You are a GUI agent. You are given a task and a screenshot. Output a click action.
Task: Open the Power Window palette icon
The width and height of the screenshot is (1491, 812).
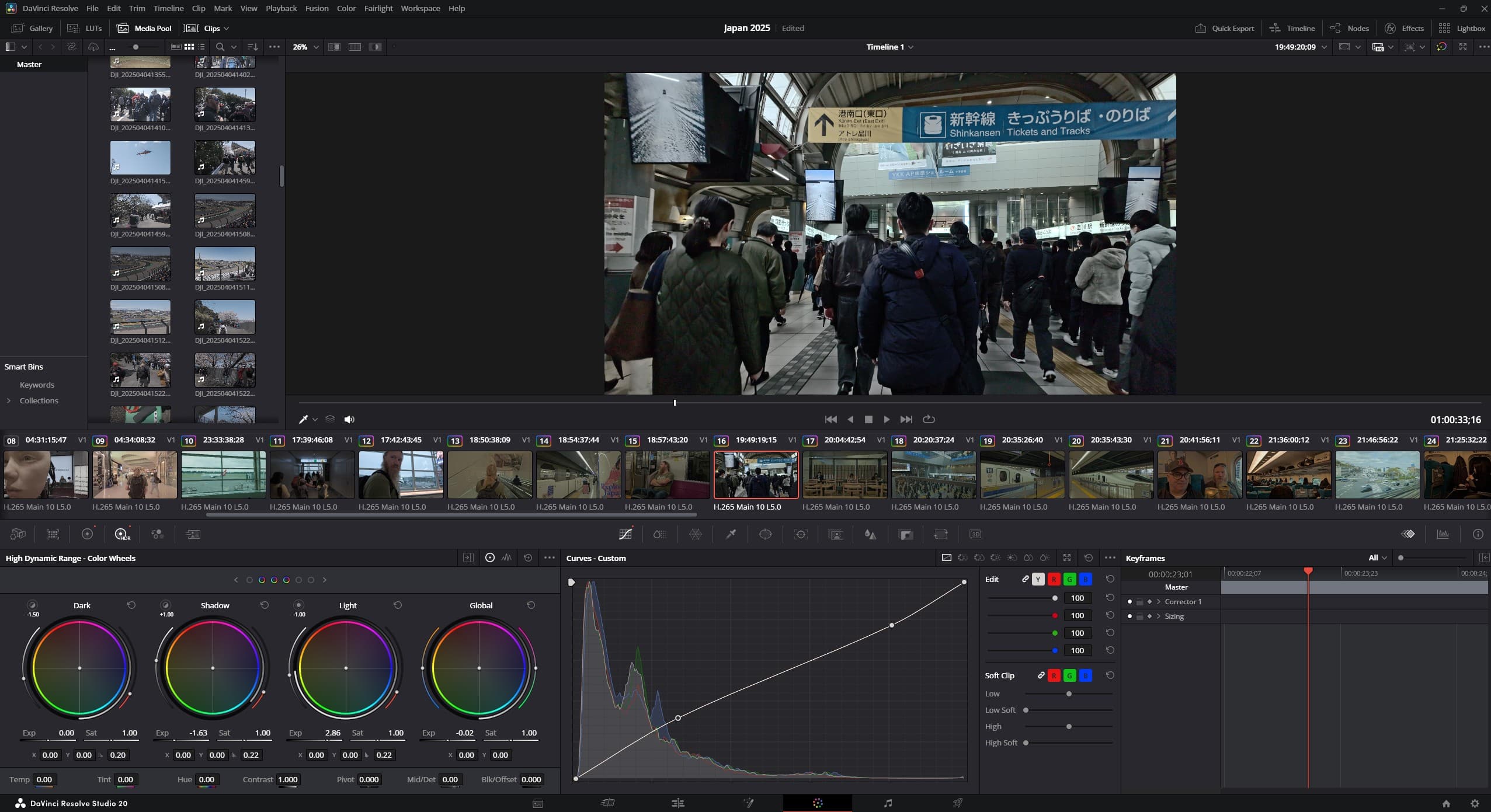pos(765,534)
